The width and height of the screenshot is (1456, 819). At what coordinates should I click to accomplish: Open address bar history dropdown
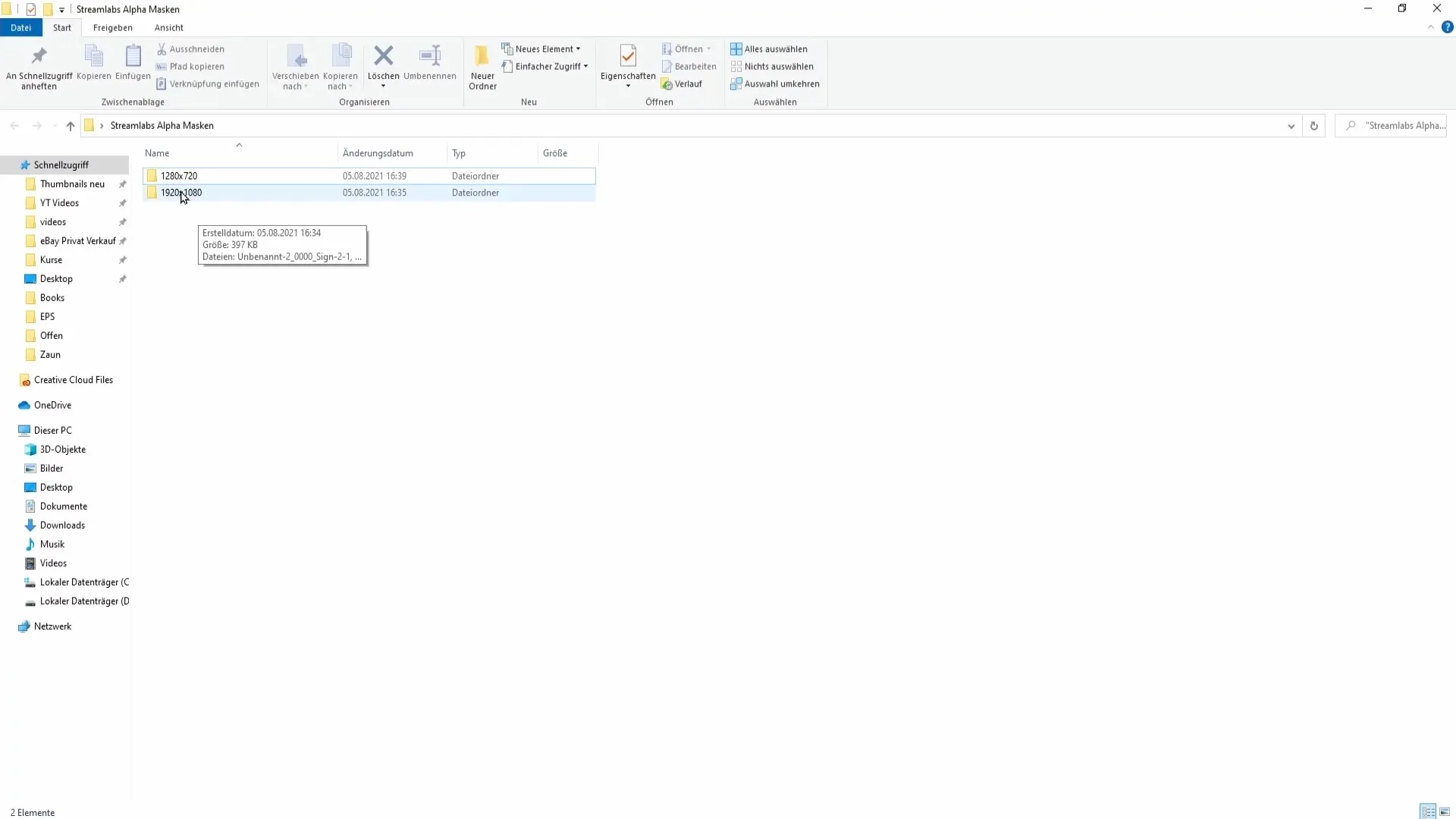point(1291,126)
